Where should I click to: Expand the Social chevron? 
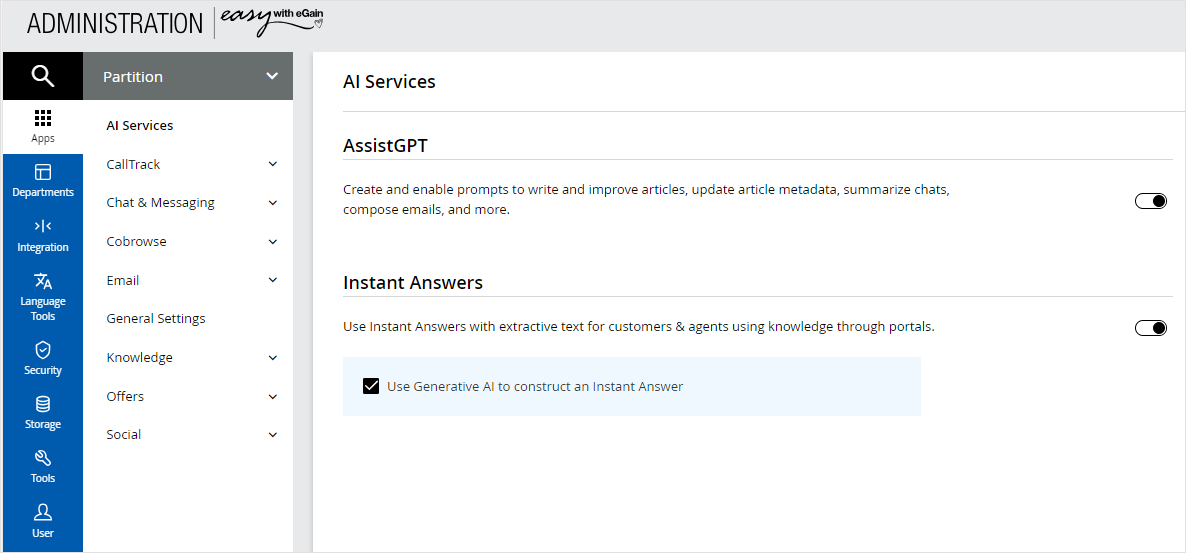pyautogui.click(x=273, y=434)
